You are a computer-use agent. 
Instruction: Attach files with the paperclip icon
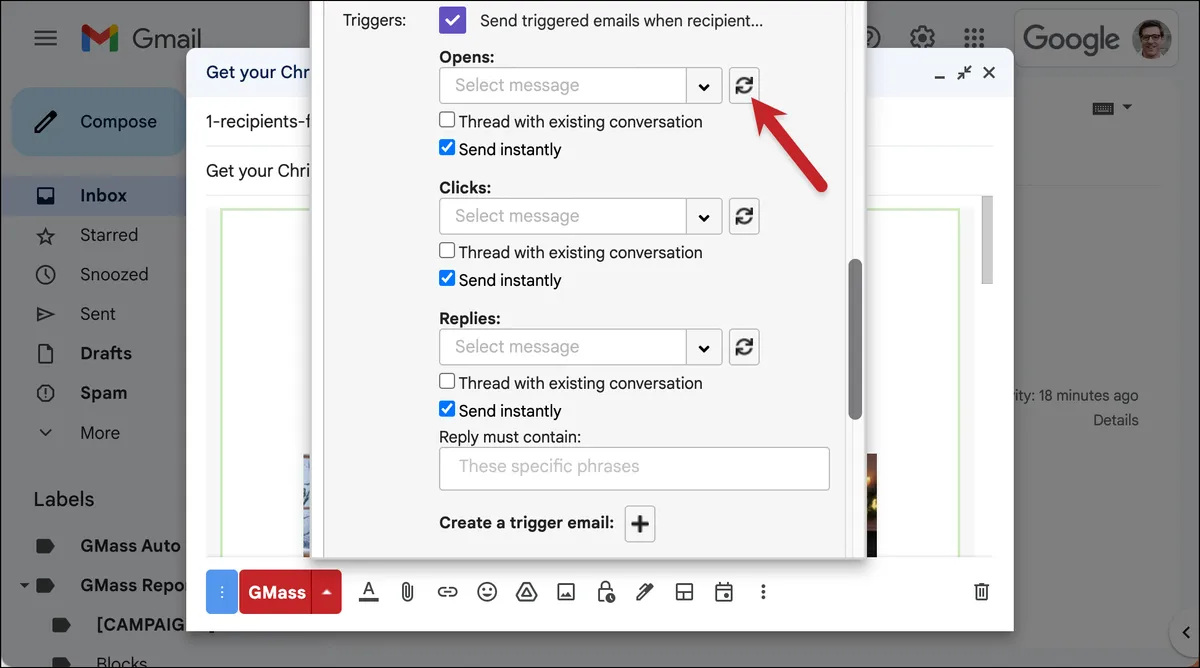click(407, 592)
